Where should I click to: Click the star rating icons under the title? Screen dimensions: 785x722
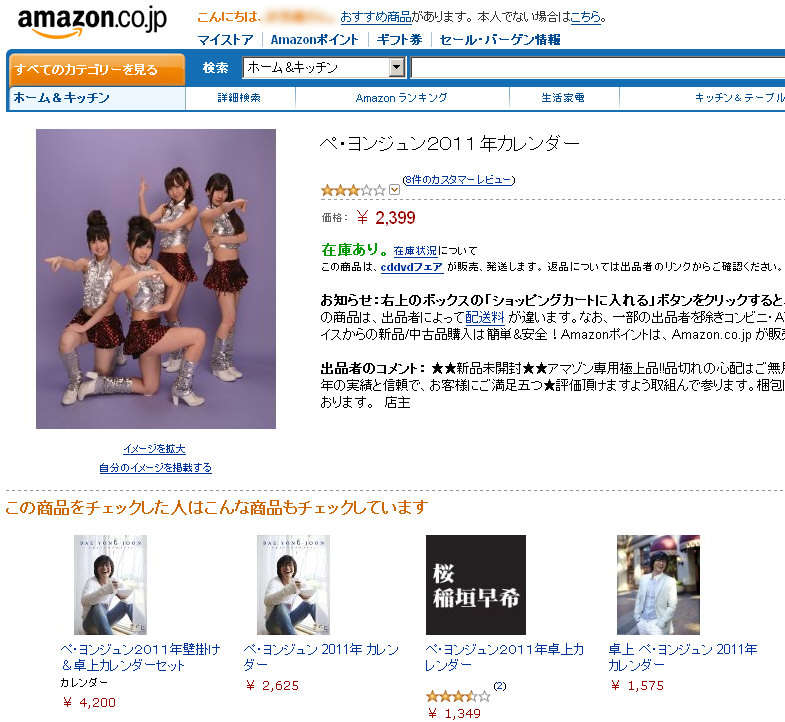[353, 190]
